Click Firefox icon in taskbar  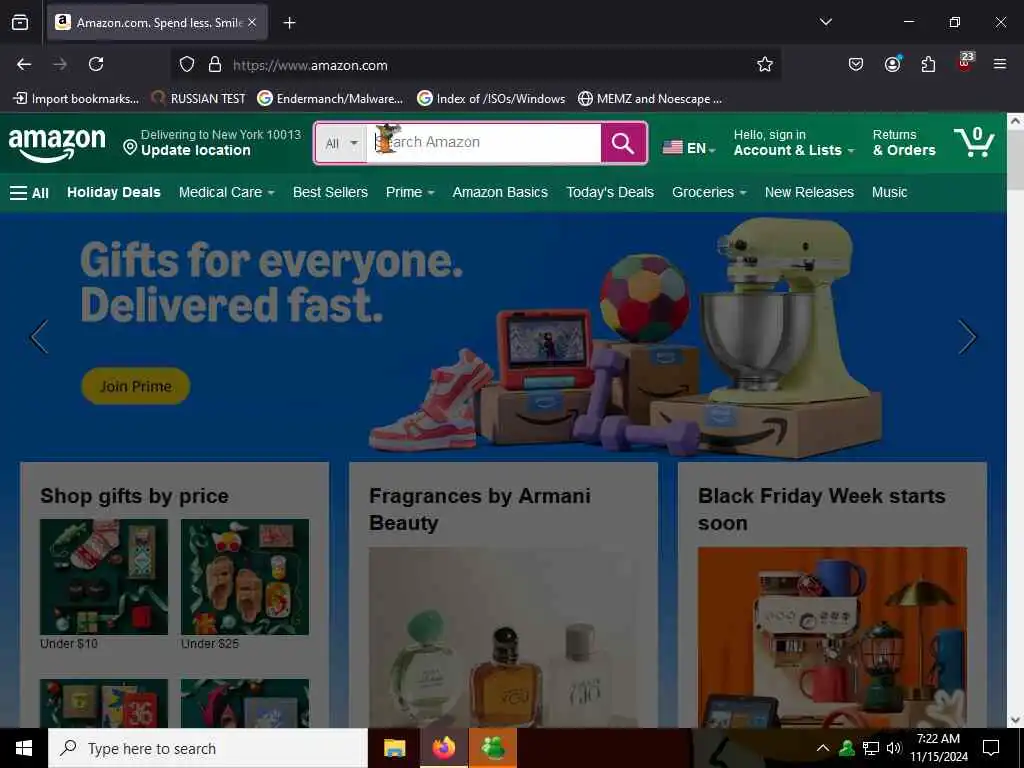(443, 748)
